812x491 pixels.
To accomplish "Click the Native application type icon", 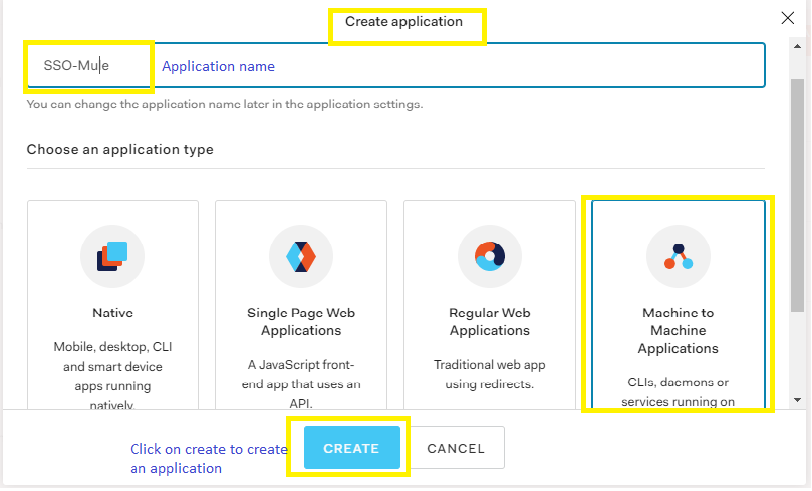I will pyautogui.click(x=113, y=257).
